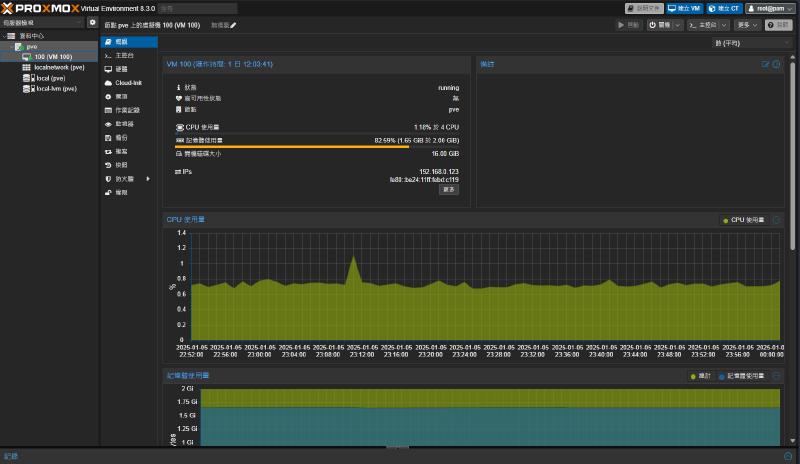This screenshot has width=800, height=464.
Task: Click the memory usage progress bar
Action: click(317, 146)
